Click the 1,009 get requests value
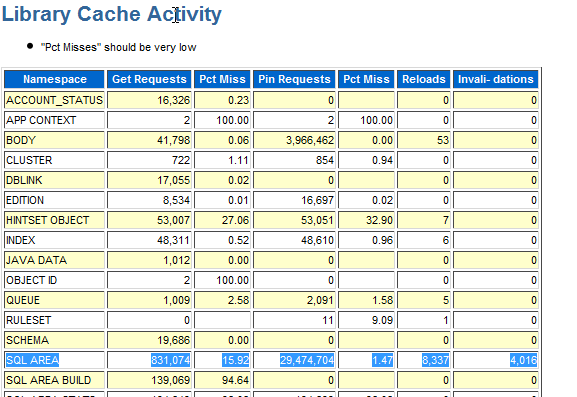This screenshot has width=577, height=397. coord(177,300)
